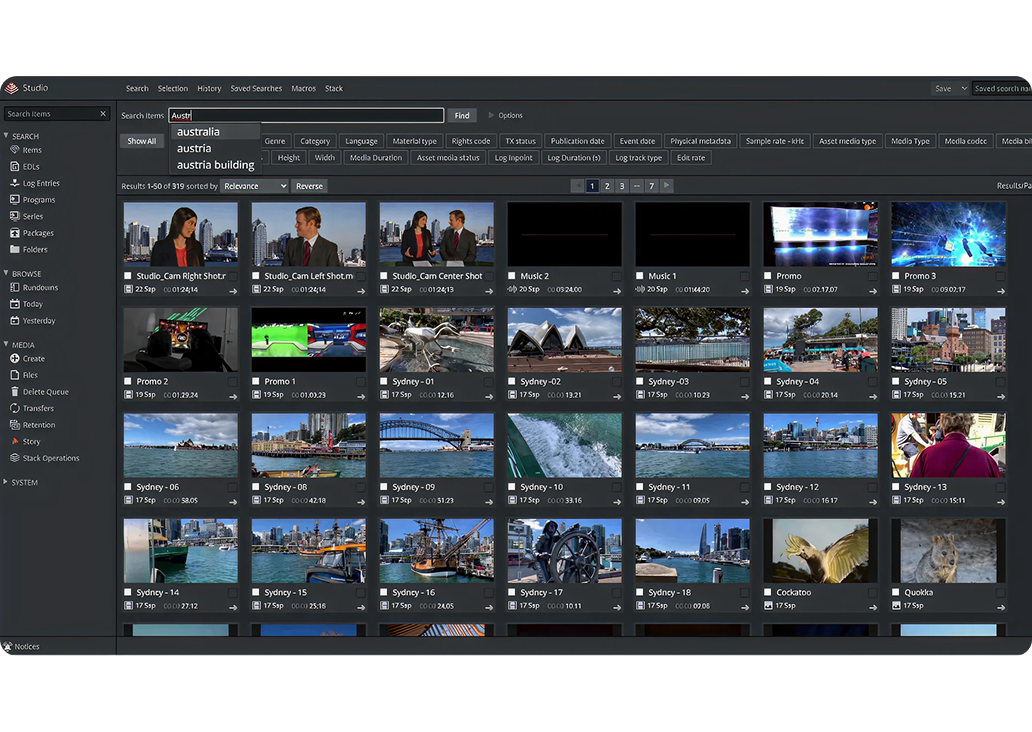Screen dimensions: 1032x732
Task: Open Transfers in the Media section
Action: [37, 408]
